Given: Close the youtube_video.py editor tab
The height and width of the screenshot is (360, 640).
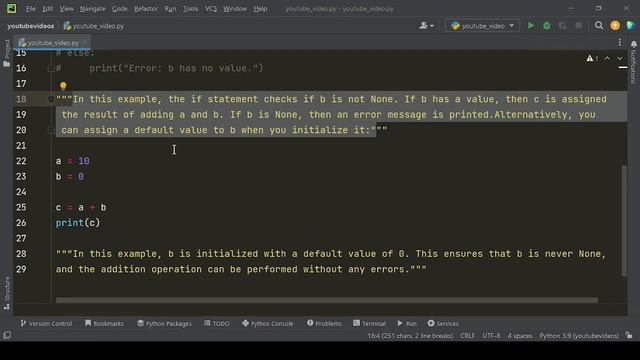Looking at the screenshot, I should tap(85, 42).
